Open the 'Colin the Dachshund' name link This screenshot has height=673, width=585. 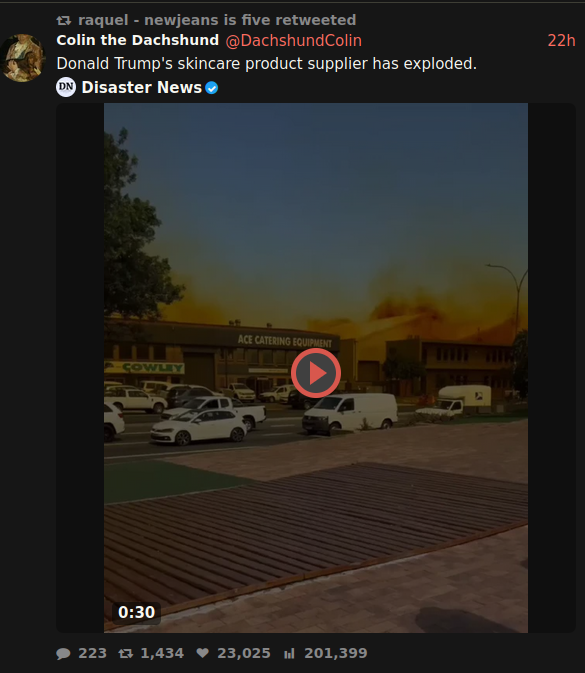coord(138,40)
